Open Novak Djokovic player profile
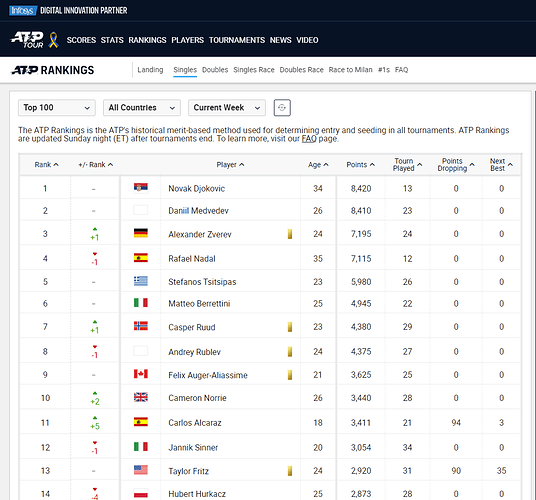 197,189
